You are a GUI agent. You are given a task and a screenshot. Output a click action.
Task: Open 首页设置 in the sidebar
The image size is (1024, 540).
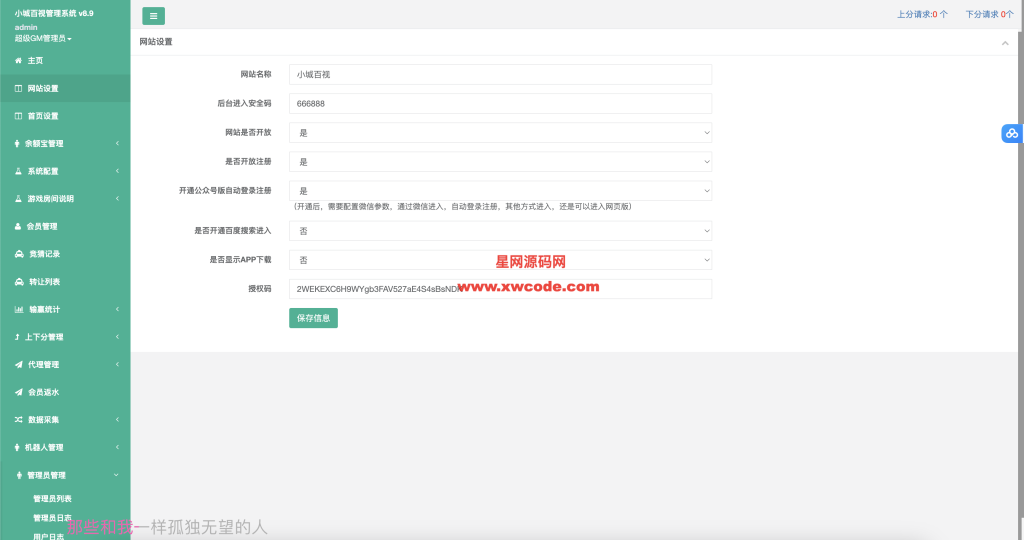43,116
